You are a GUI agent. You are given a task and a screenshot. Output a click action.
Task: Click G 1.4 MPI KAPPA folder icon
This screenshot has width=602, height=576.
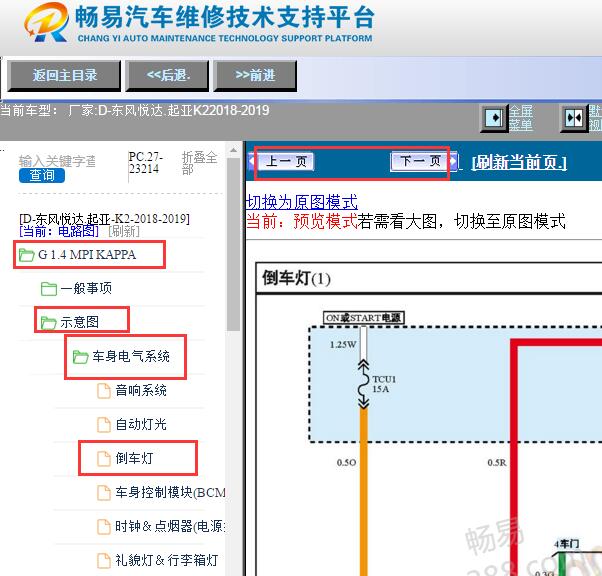tap(26, 255)
